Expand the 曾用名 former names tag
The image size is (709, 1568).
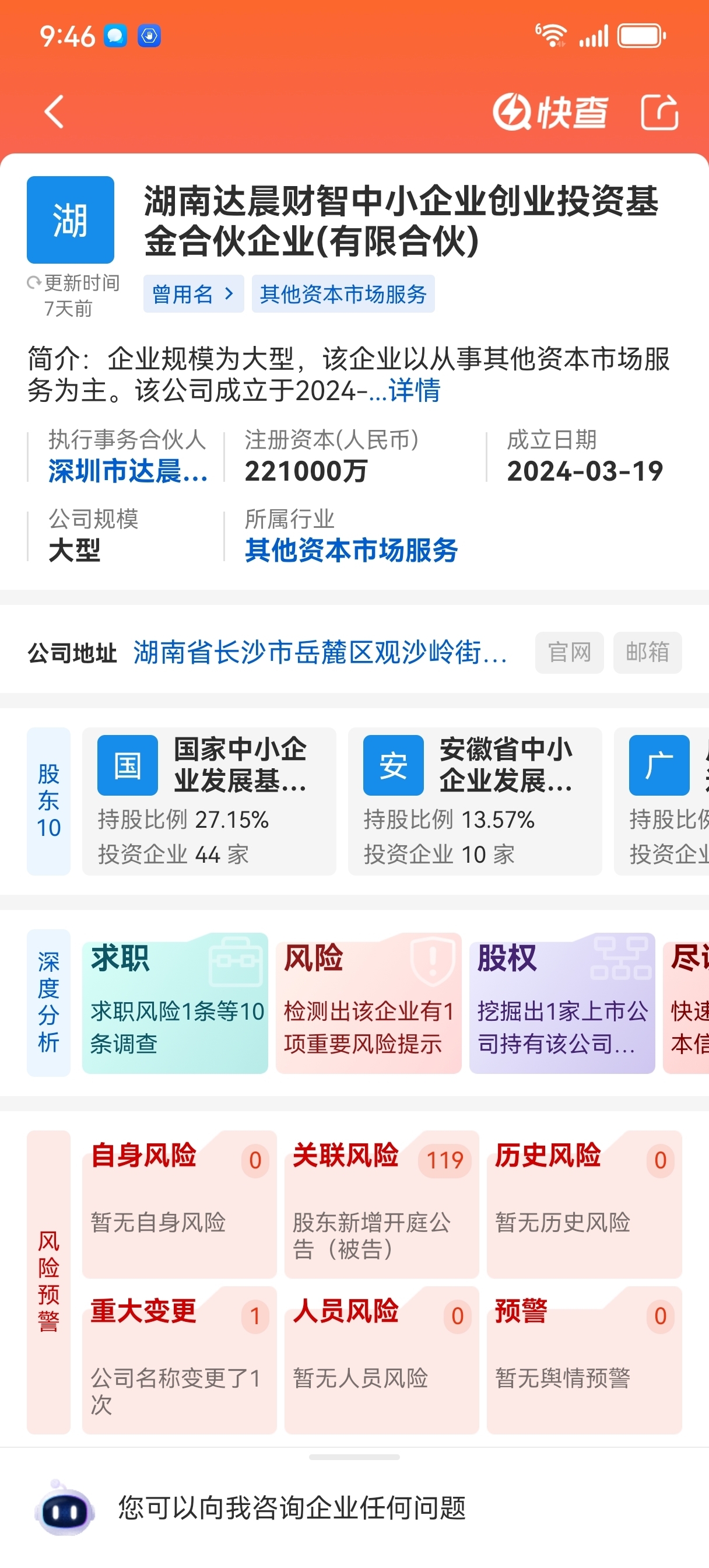(x=194, y=294)
